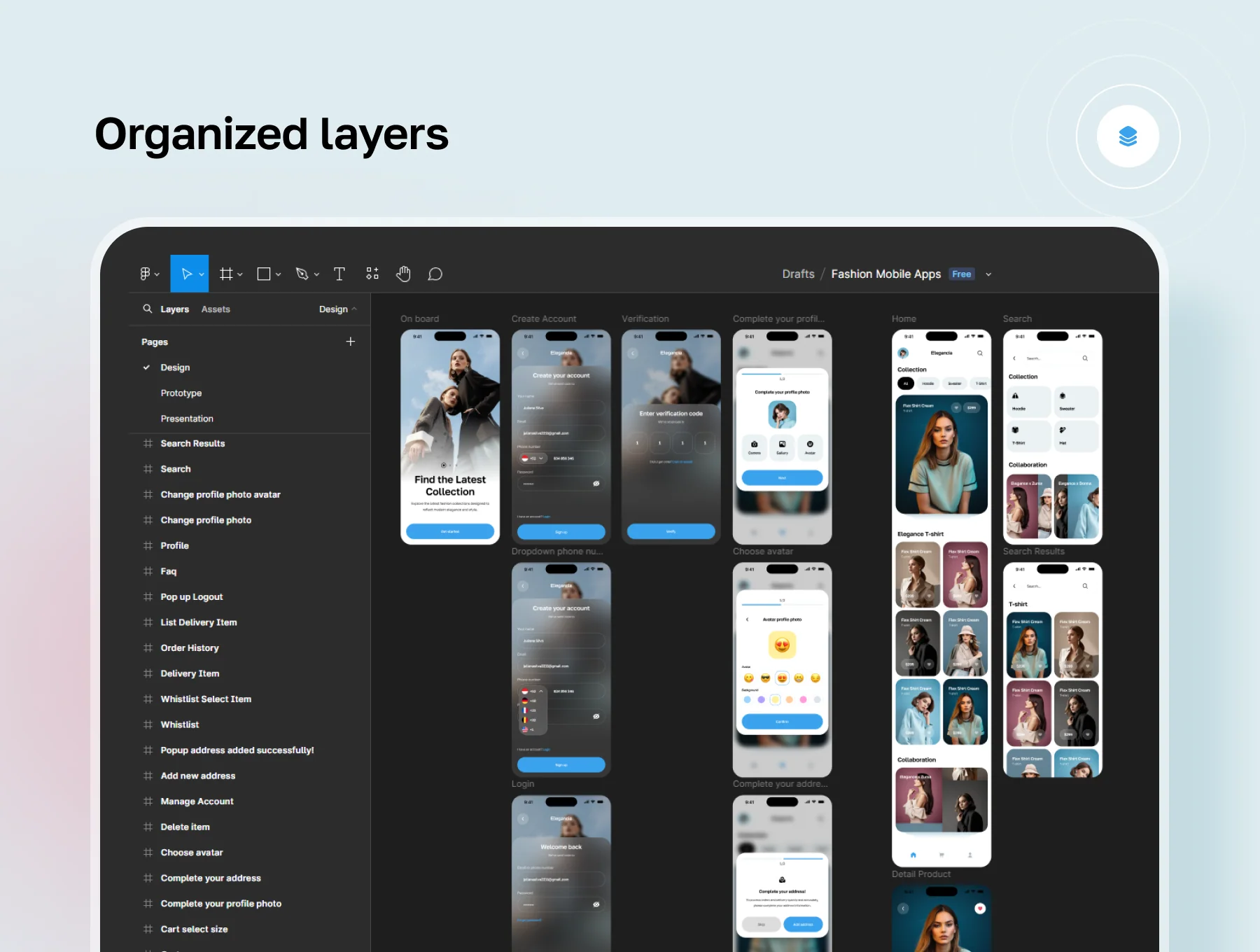This screenshot has height=952, width=1260.
Task: Expand file name options chevron
Action: (x=988, y=274)
